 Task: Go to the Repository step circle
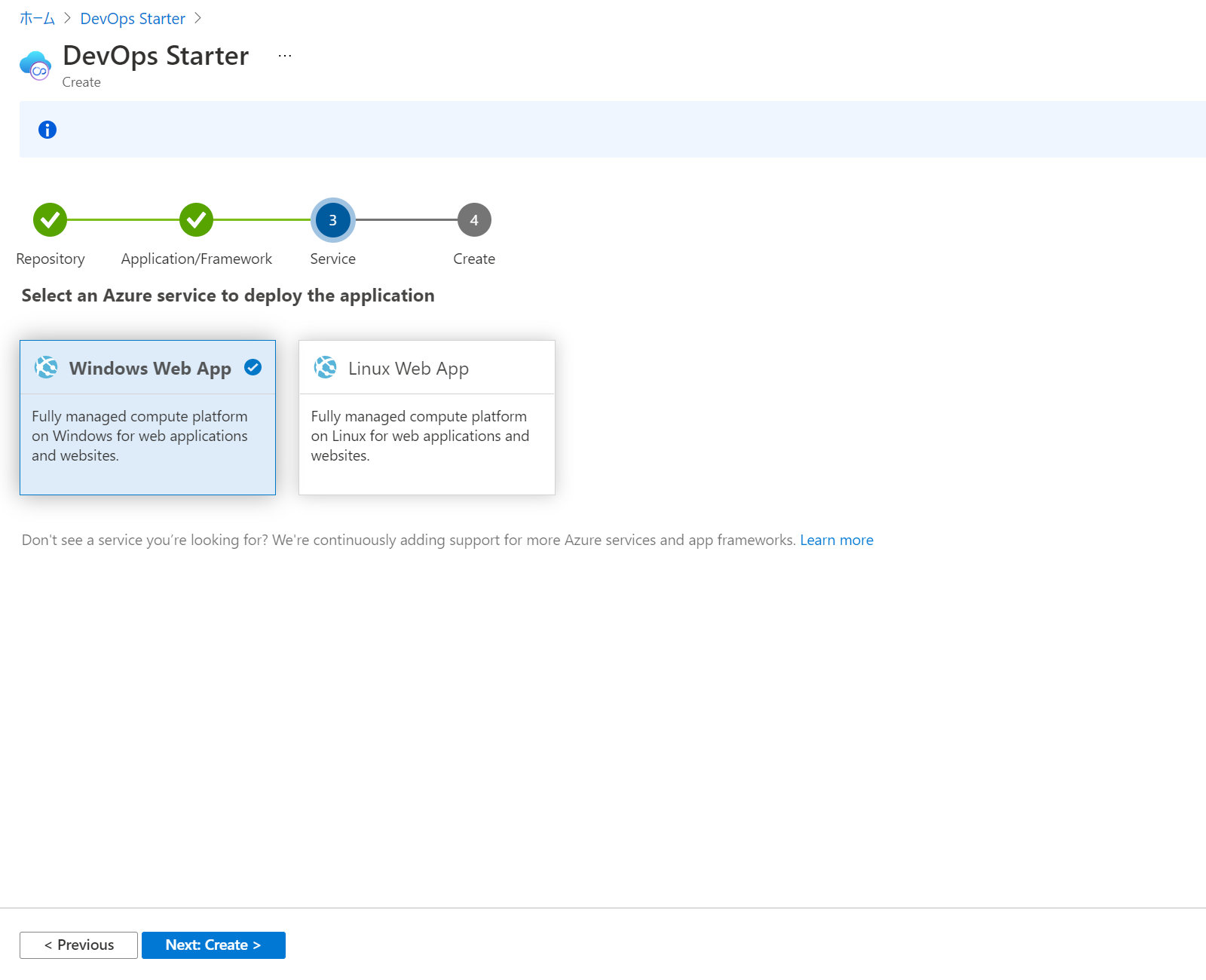51,219
